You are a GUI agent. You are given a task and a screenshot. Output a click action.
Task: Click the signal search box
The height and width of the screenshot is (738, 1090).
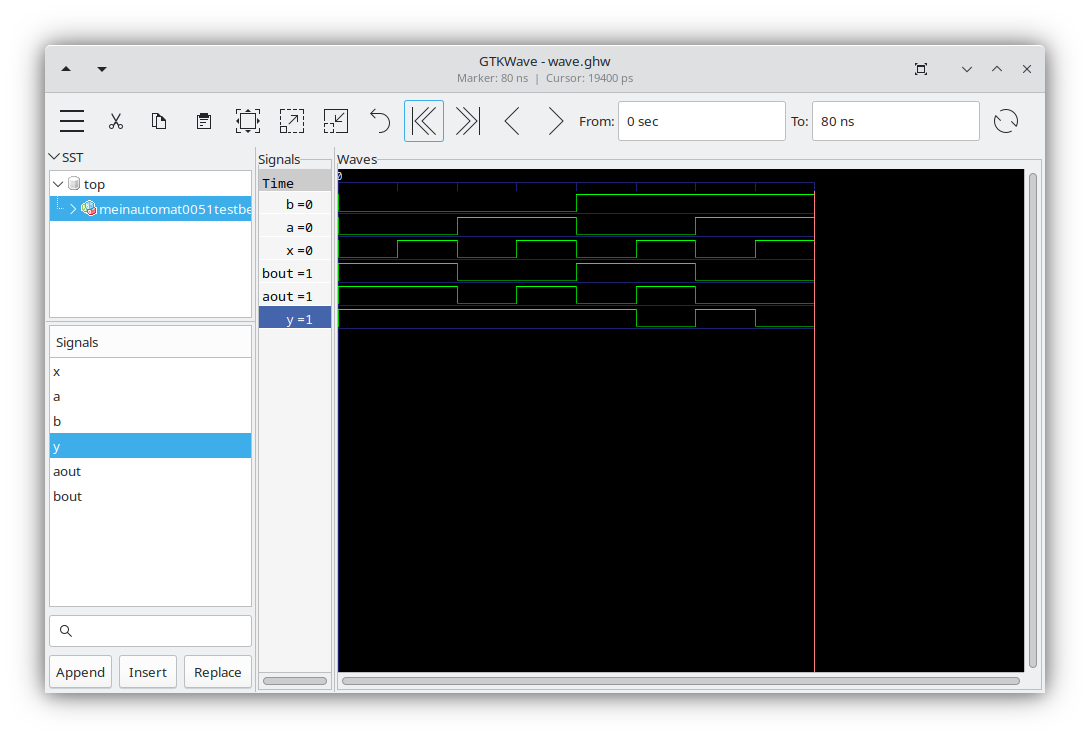point(150,630)
